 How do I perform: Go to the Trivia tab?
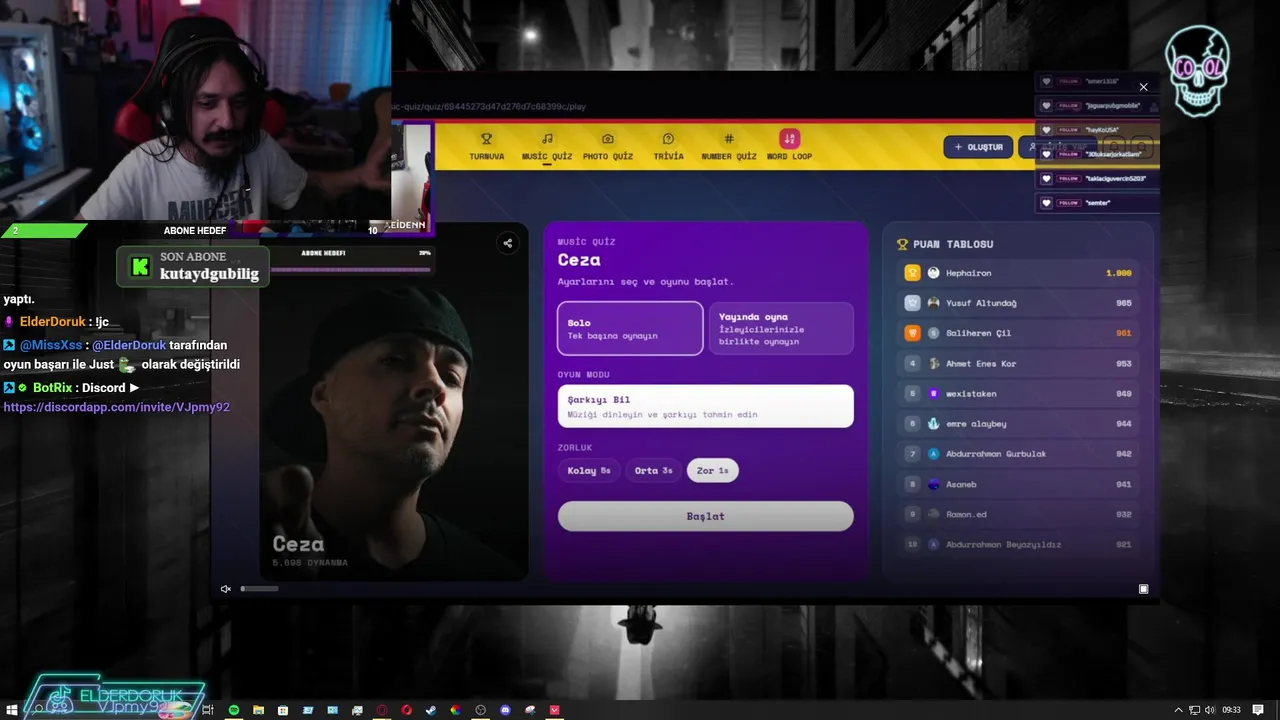click(668, 146)
